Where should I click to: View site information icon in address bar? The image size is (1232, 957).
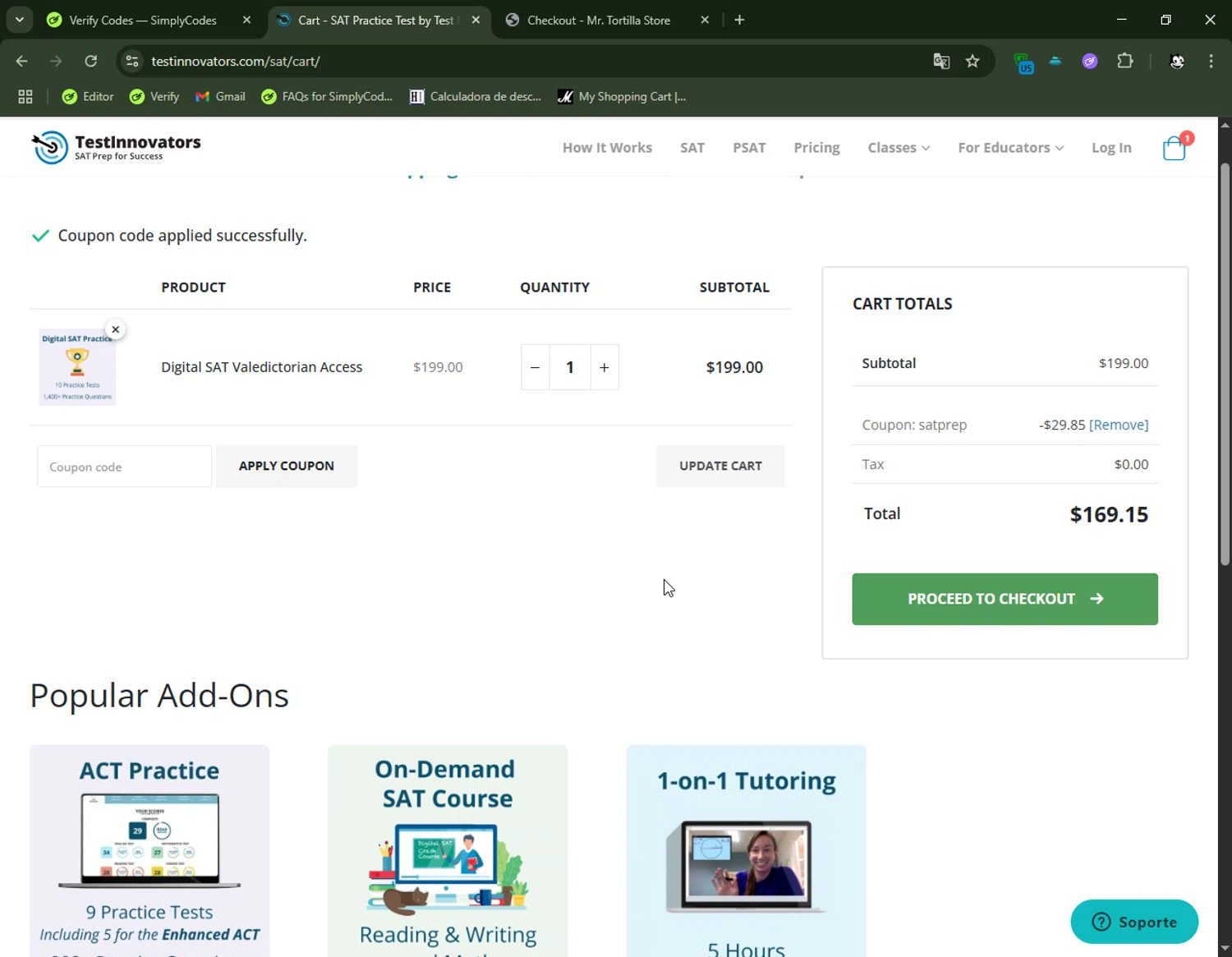132,61
